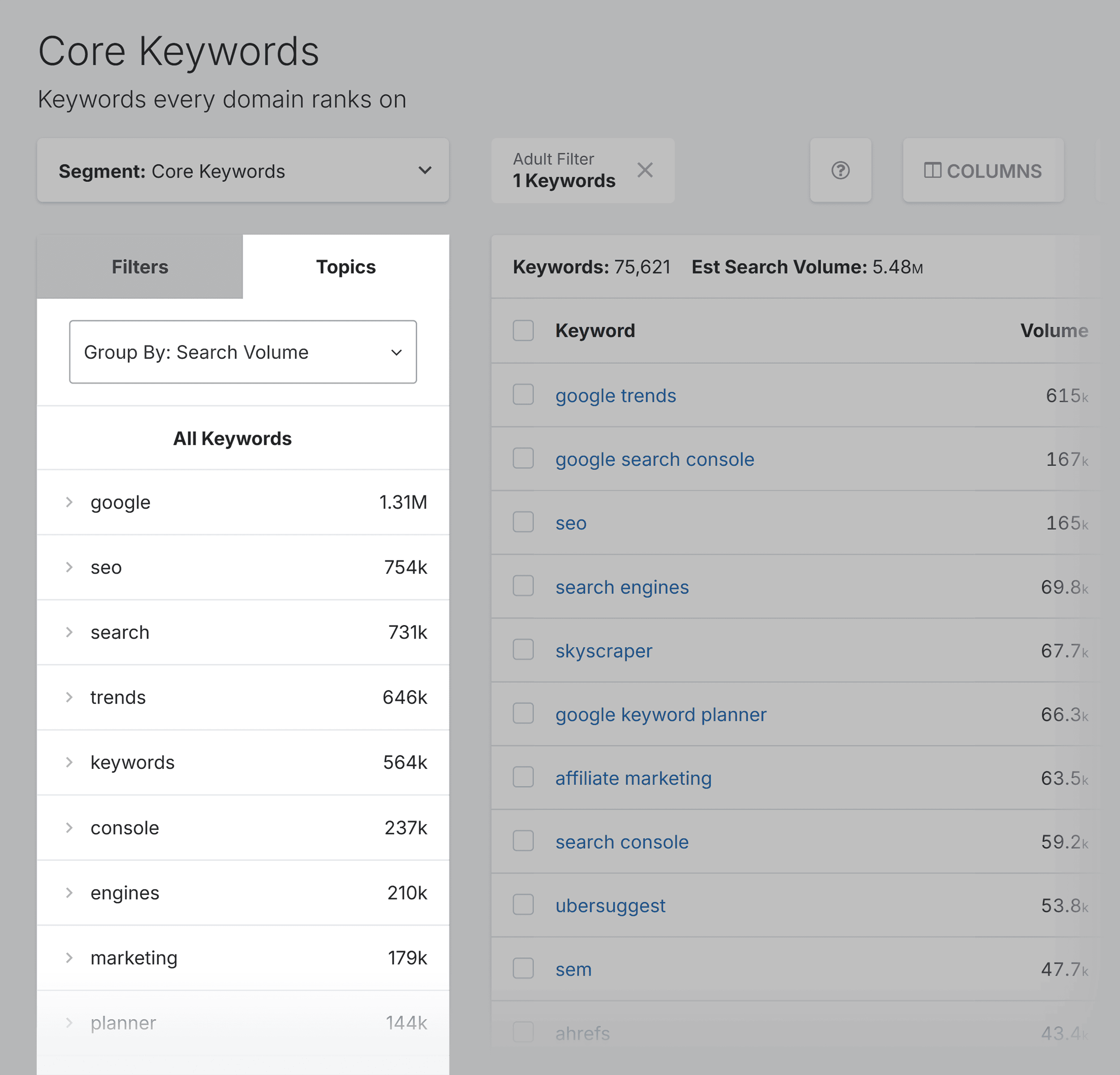The height and width of the screenshot is (1075, 1120).
Task: Click the 1.31M google volume value
Action: 403,502
